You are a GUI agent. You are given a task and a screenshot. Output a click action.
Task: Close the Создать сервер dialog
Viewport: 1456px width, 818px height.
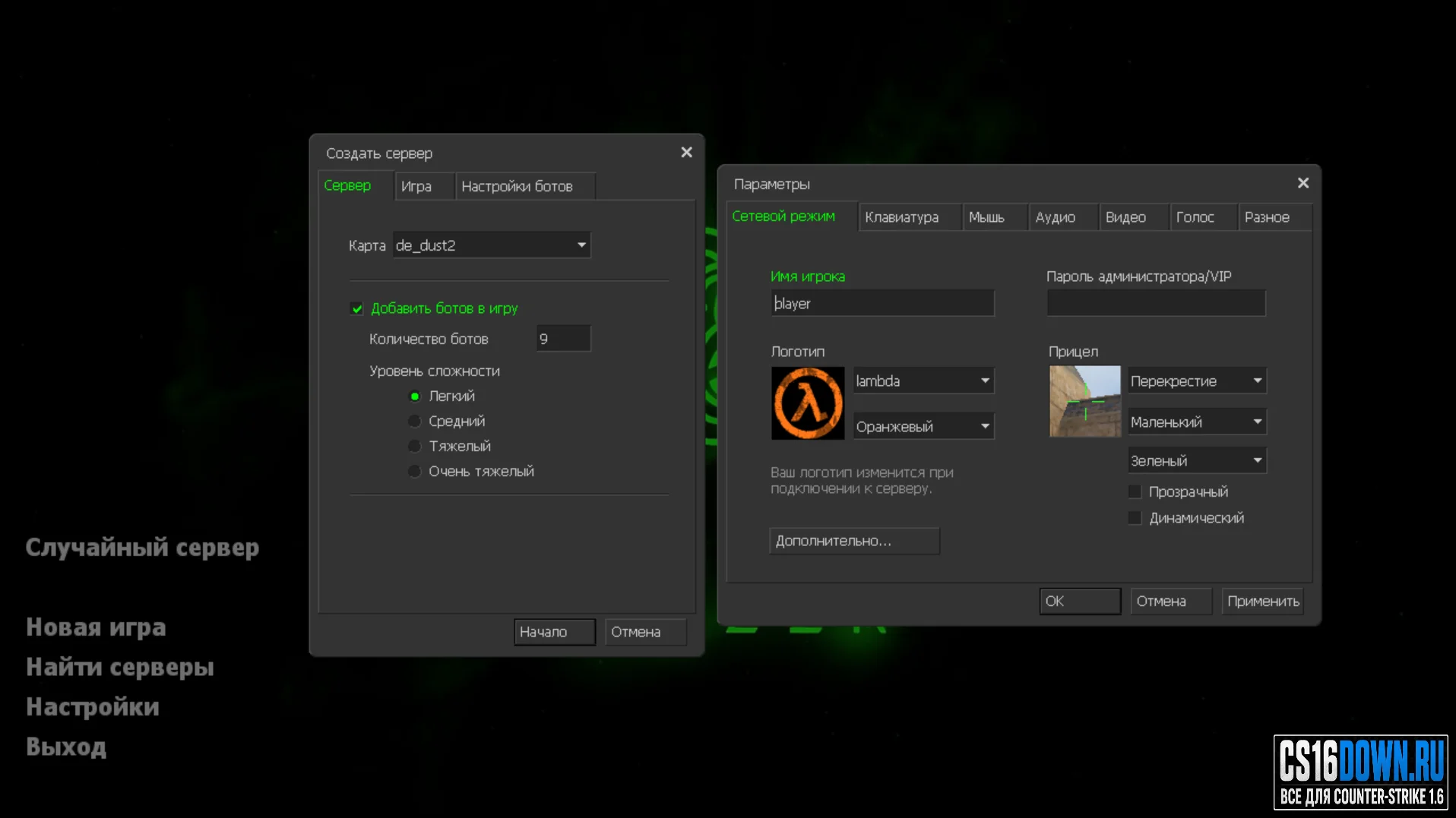click(686, 153)
